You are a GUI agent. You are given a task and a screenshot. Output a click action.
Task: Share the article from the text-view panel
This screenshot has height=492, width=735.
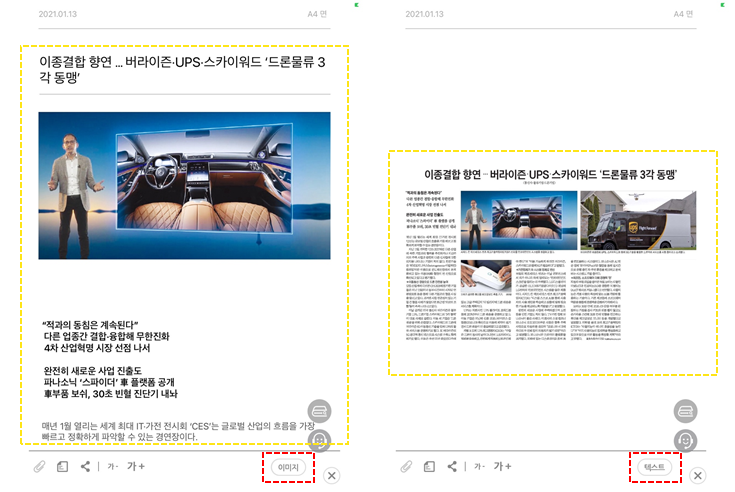pos(85,466)
